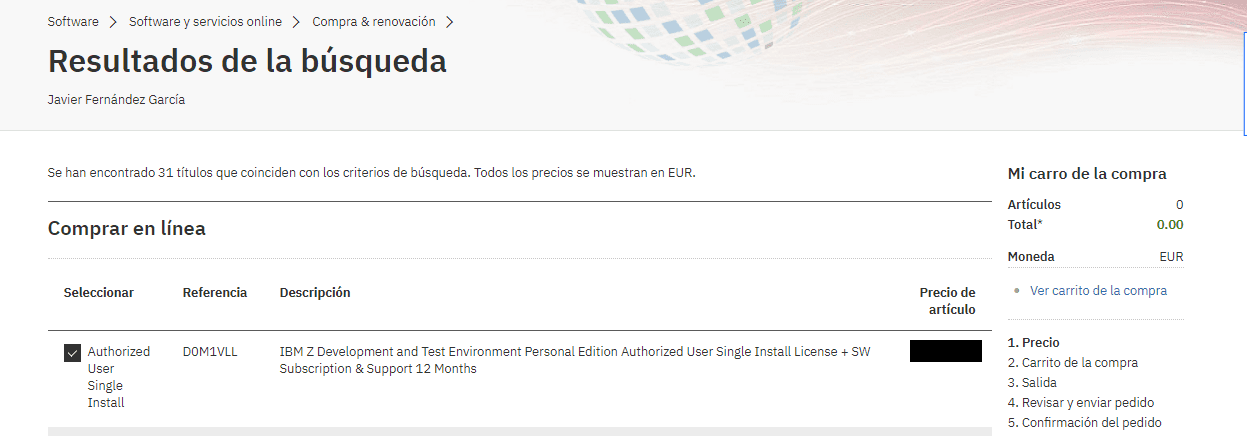The height and width of the screenshot is (436, 1247).
Task: Click the horizontal scrollbar below the results table
Action: click(520, 431)
